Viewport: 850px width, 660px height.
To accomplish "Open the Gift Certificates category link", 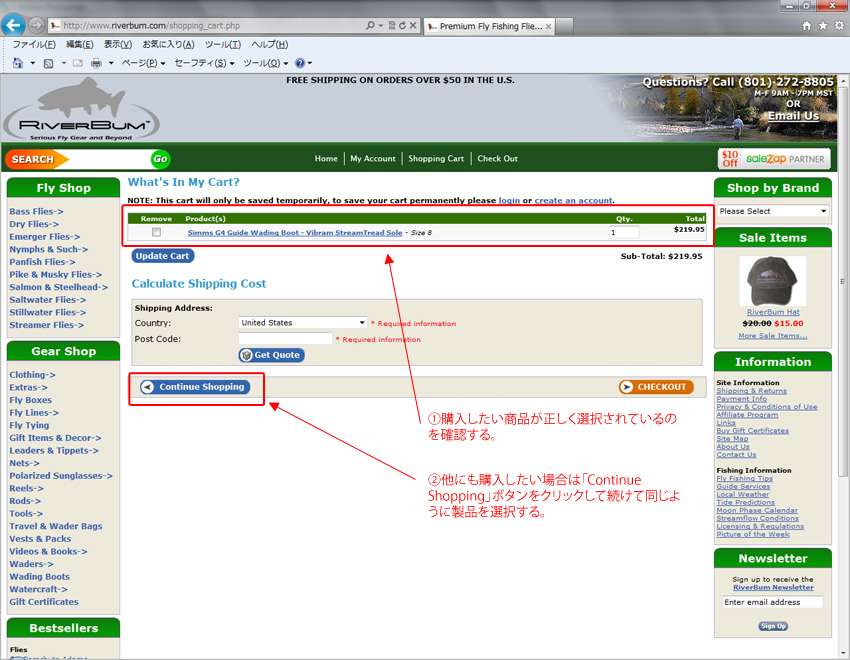I will click(44, 602).
